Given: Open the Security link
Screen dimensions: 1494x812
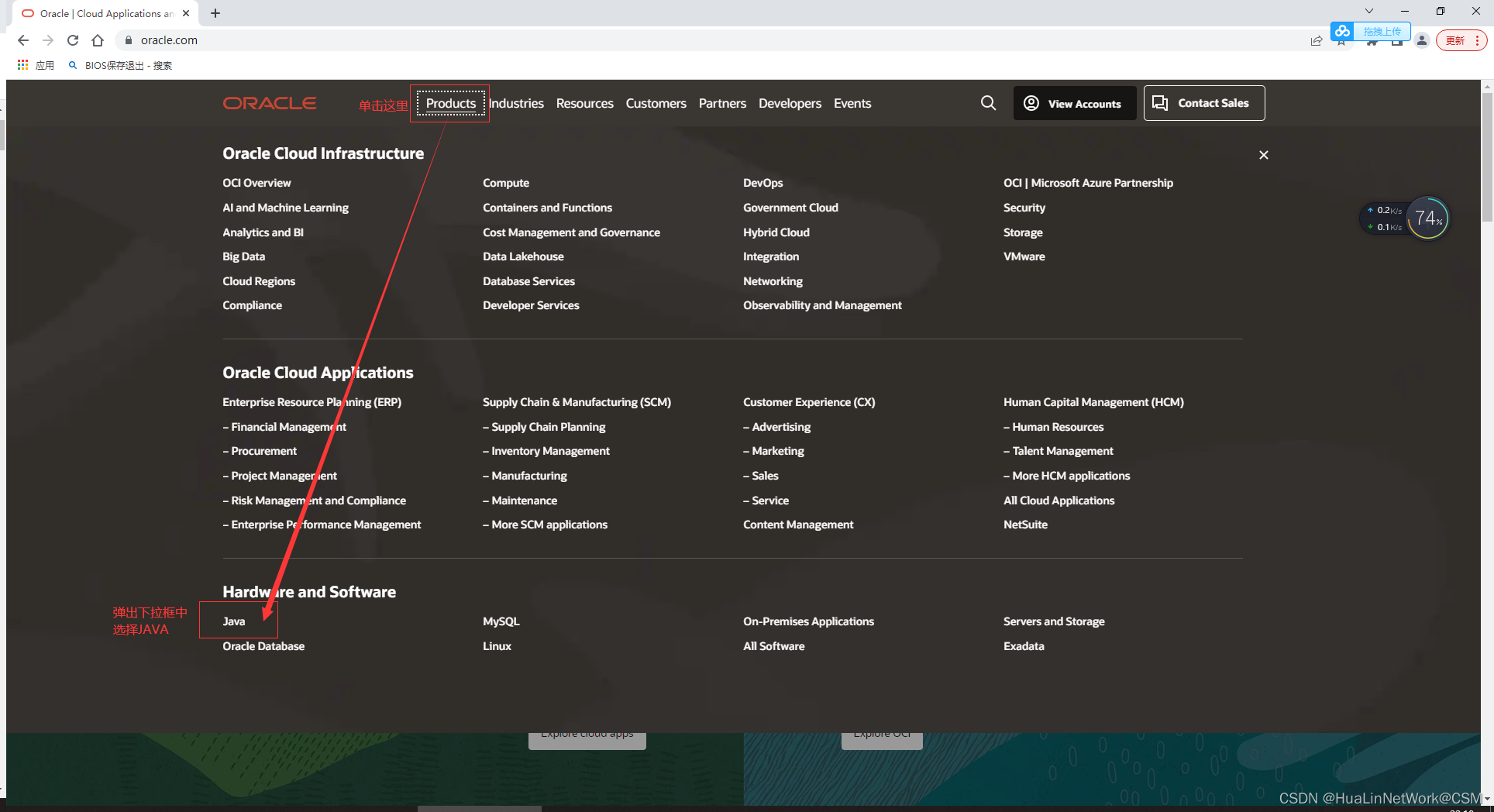Looking at the screenshot, I should point(1024,208).
